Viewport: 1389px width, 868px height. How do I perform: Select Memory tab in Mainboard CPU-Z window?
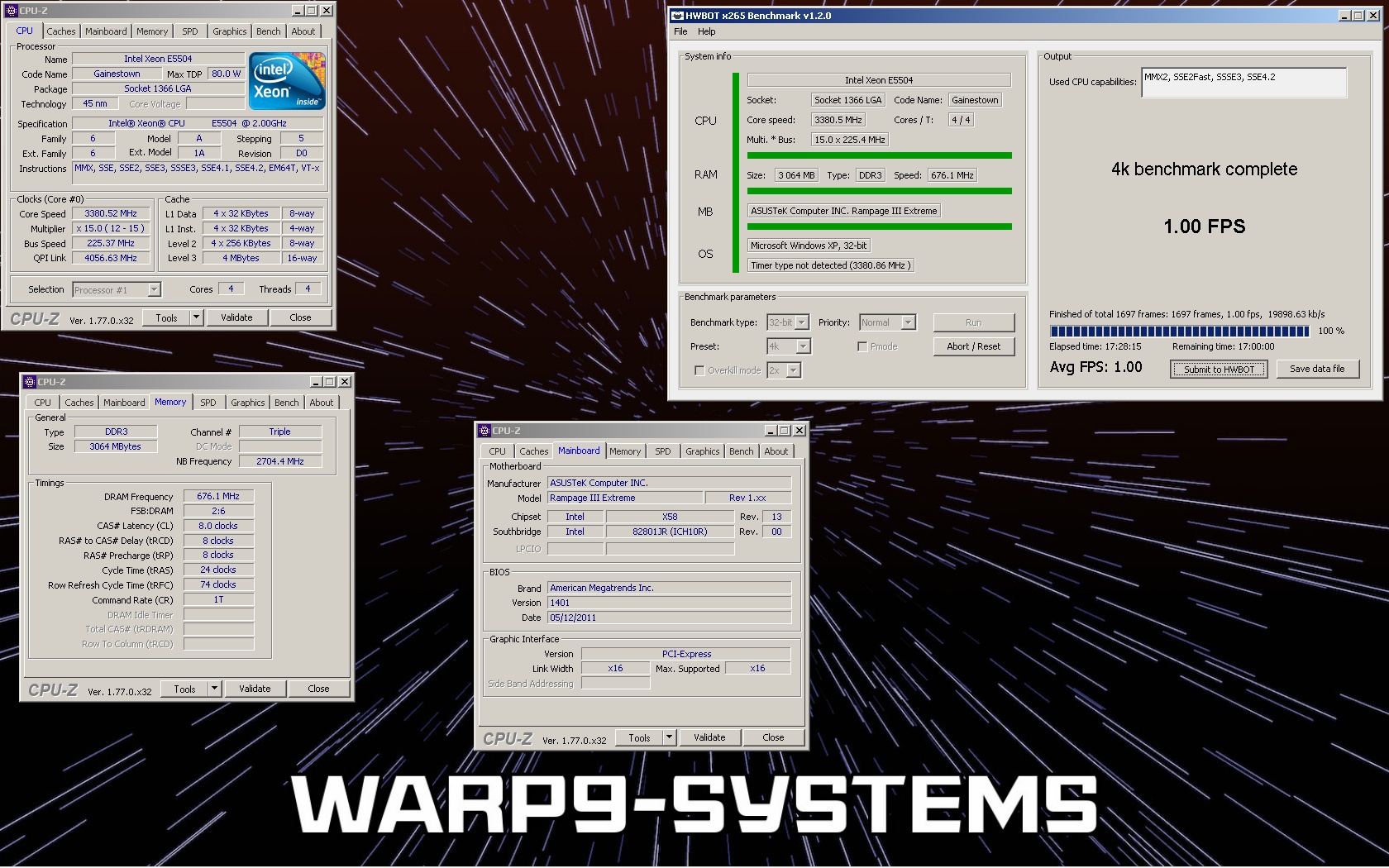[x=625, y=451]
